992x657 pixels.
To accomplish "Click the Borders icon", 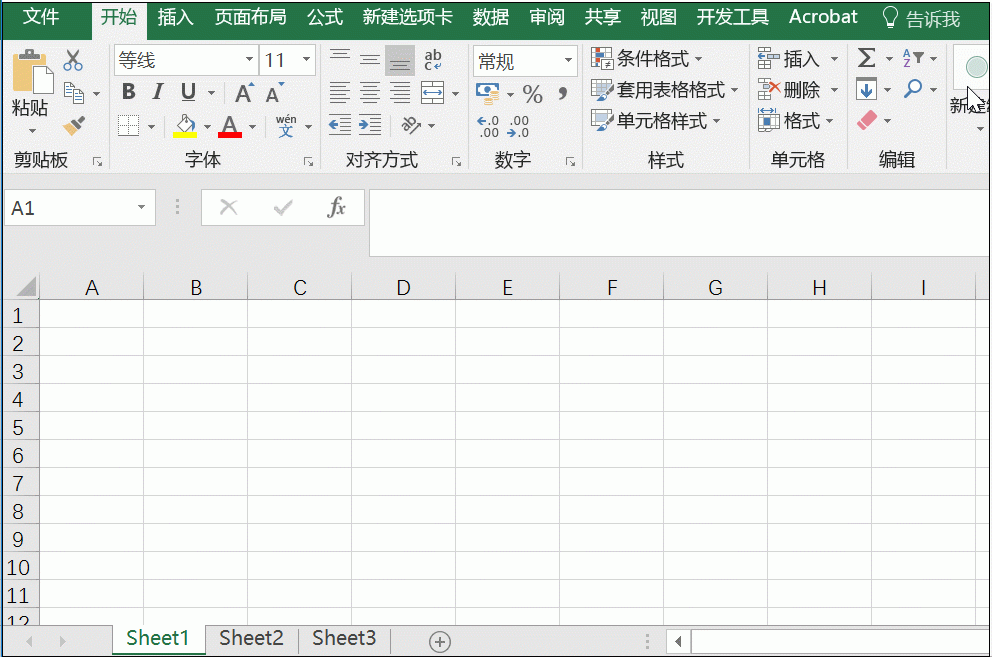I will (130, 125).
